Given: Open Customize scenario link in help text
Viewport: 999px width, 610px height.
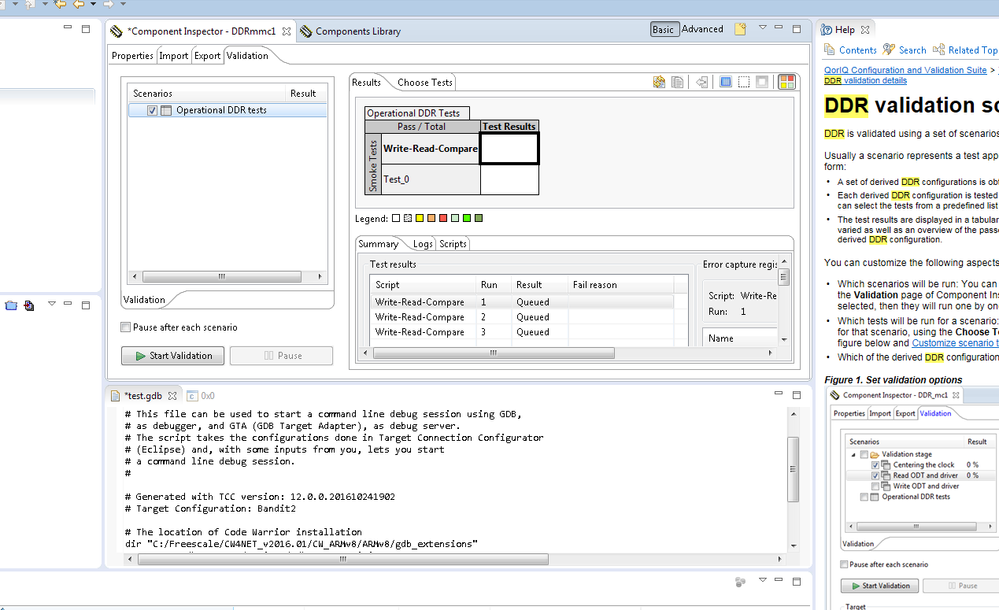Looking at the screenshot, I should pyautogui.click(x=955, y=343).
